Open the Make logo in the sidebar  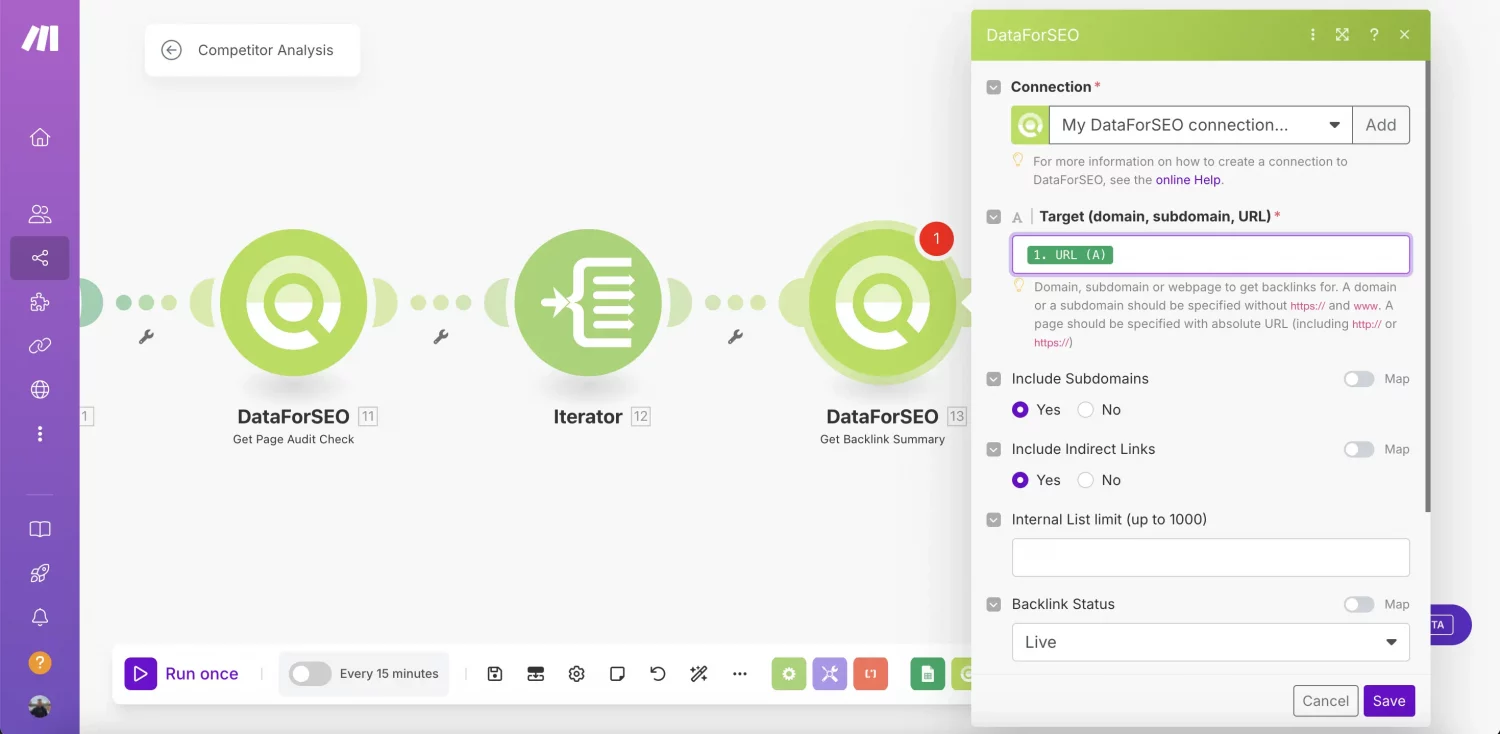[x=40, y=38]
